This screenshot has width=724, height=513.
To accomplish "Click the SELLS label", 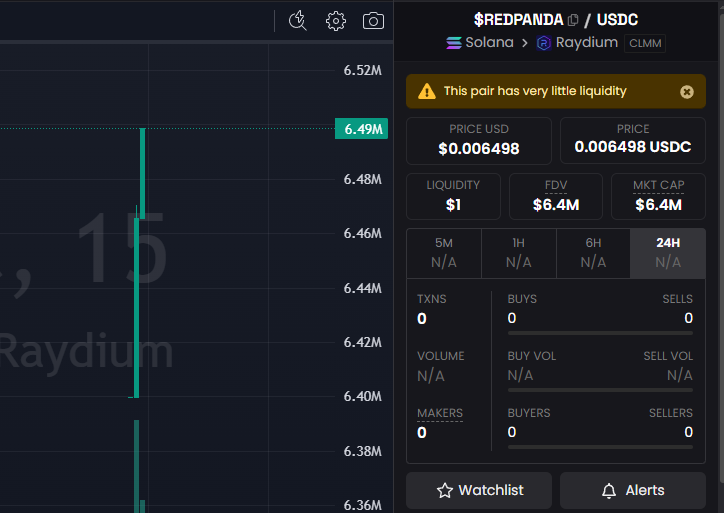I will pos(677,299).
